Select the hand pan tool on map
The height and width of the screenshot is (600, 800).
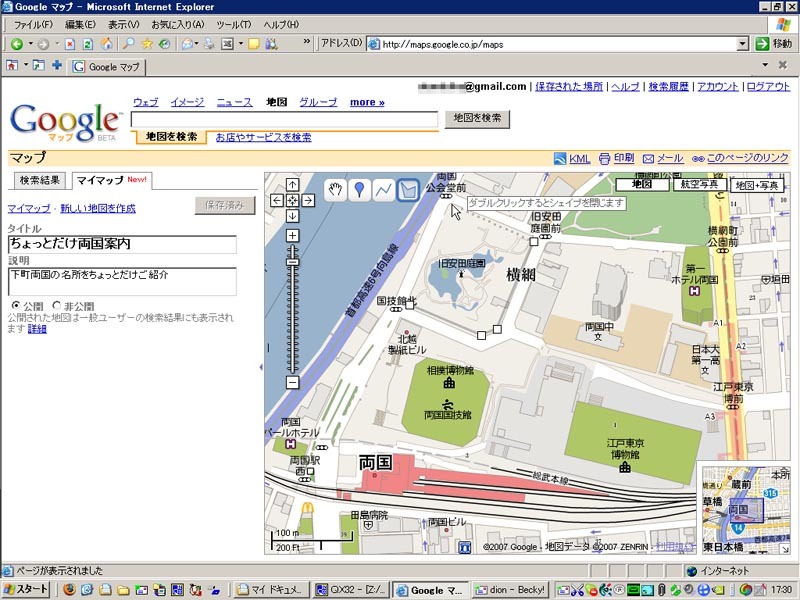pos(335,190)
